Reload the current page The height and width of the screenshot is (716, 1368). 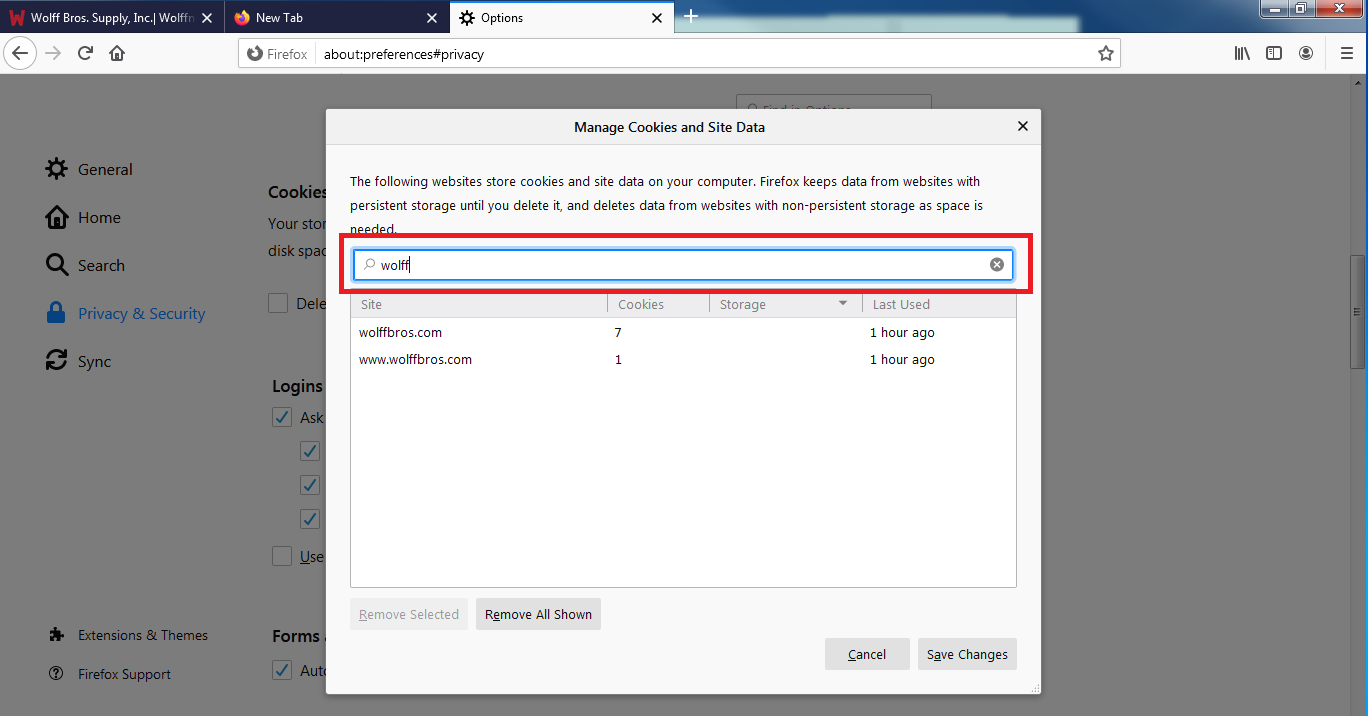(86, 54)
